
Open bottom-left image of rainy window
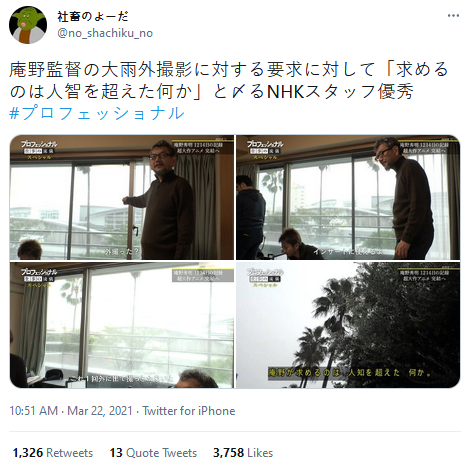(122, 325)
